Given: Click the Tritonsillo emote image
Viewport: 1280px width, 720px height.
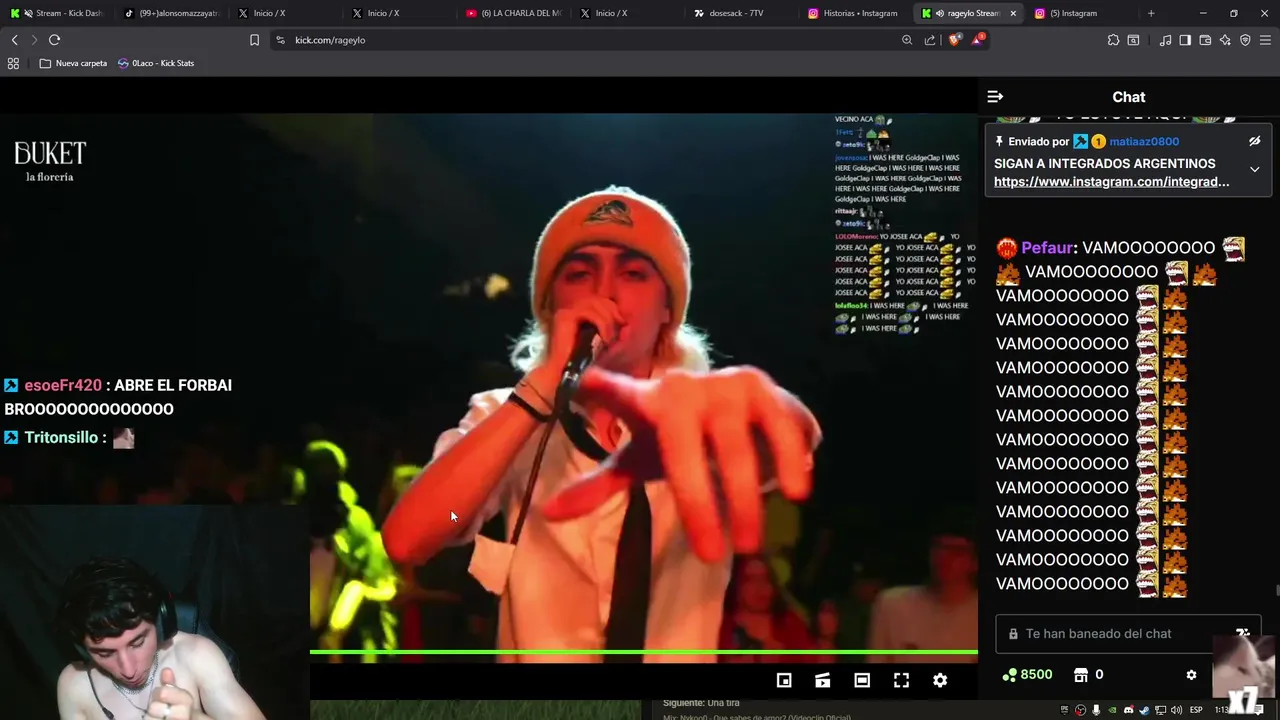Looking at the screenshot, I should pos(123,437).
